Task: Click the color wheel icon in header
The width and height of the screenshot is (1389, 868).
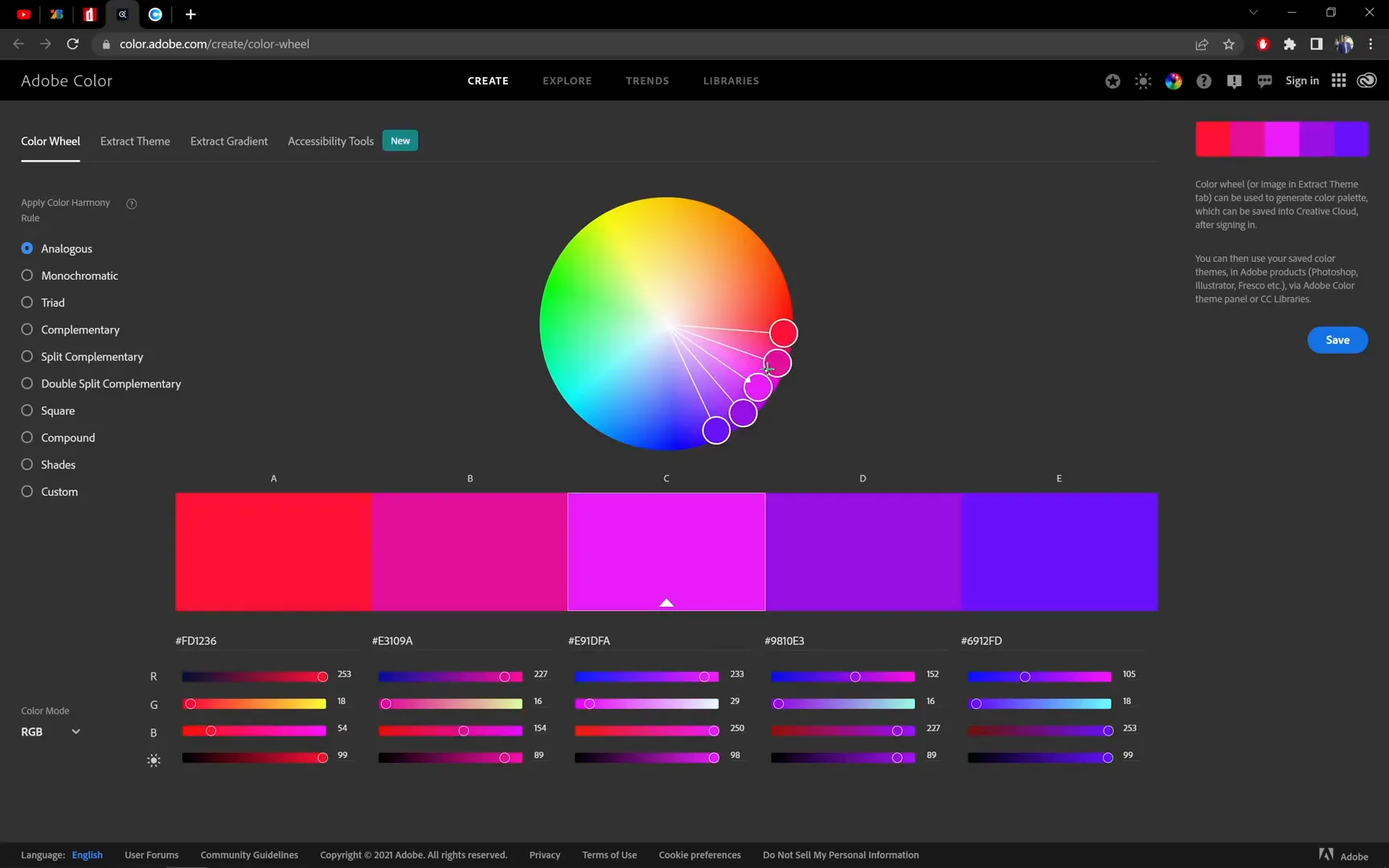Action: (x=1174, y=81)
